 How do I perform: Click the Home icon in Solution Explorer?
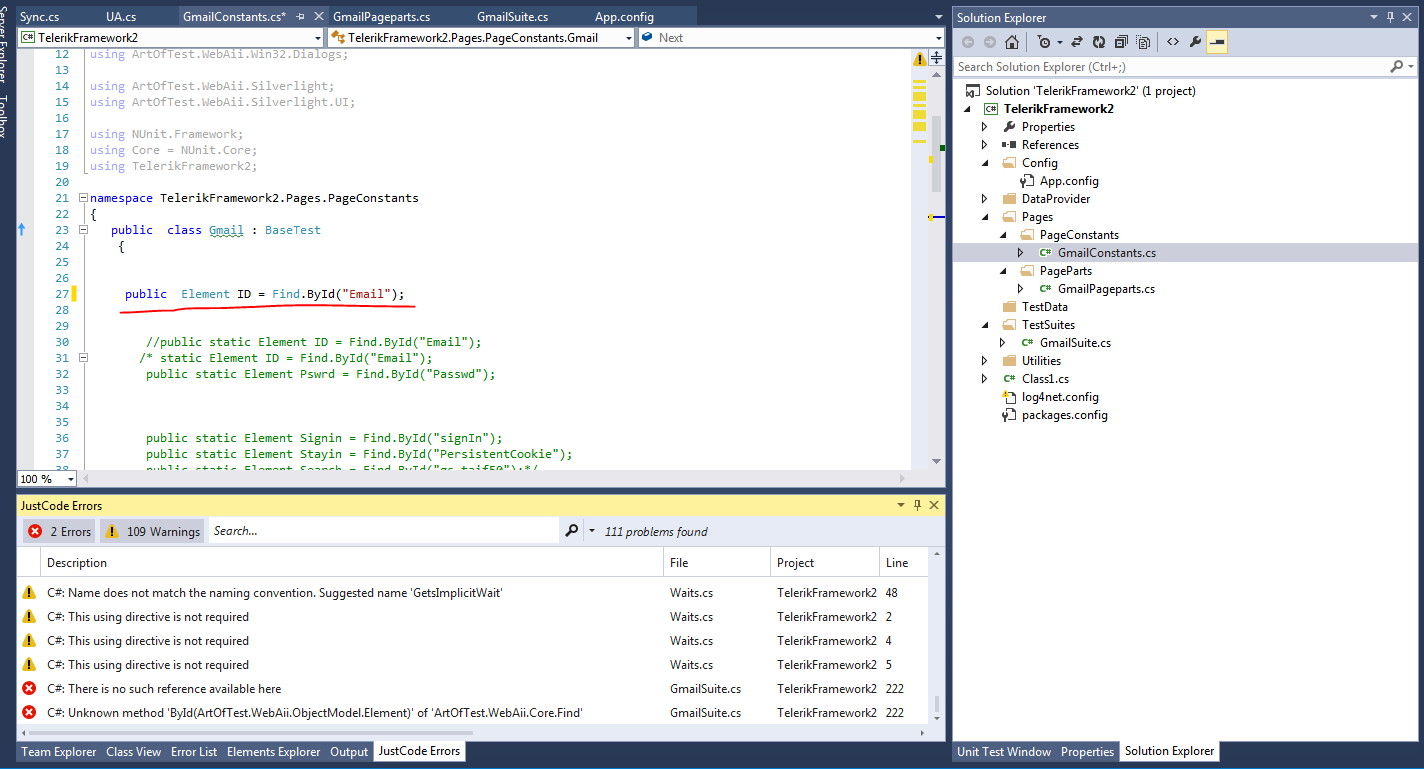point(1012,42)
